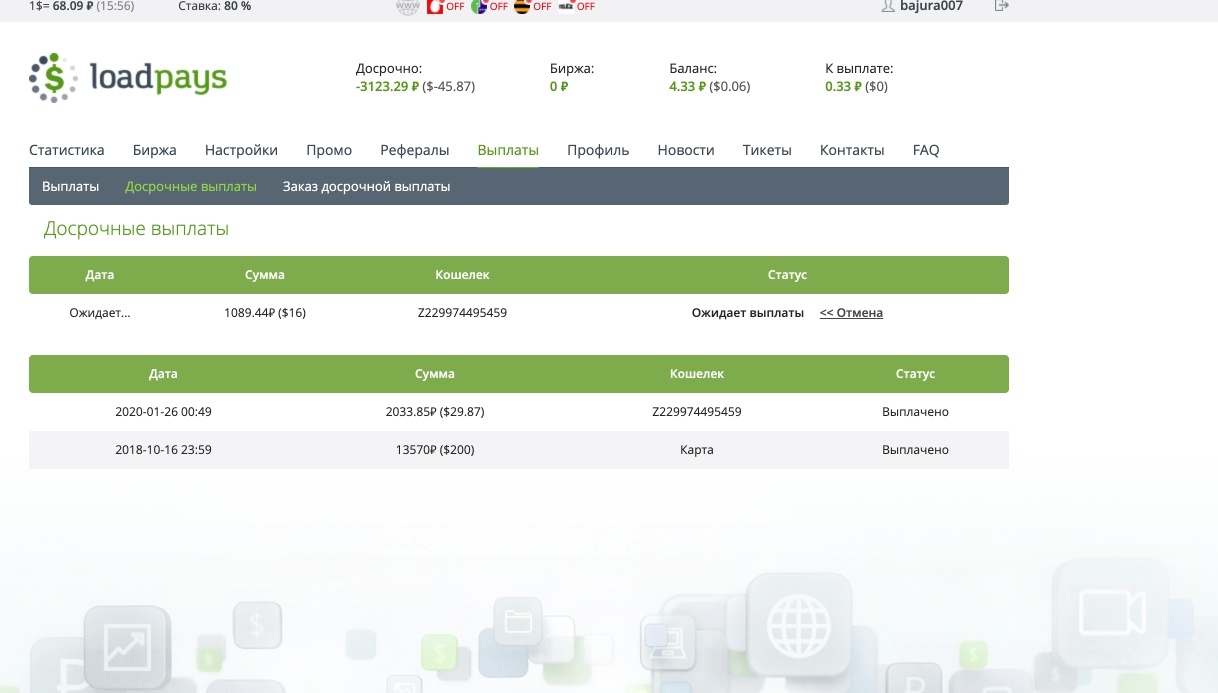Click the user profile icon beside bajura007

pos(887,6)
